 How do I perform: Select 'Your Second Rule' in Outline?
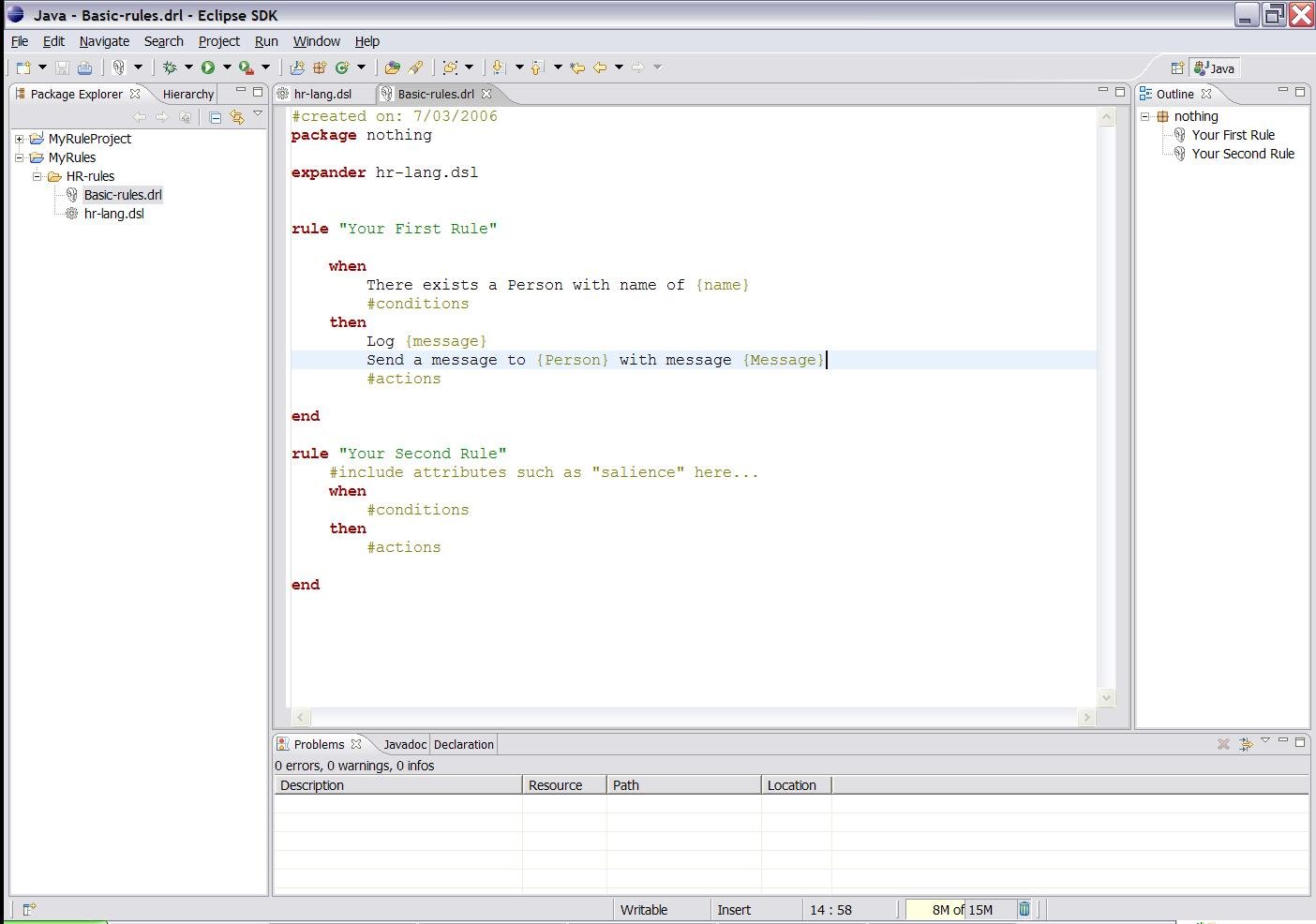pyautogui.click(x=1242, y=154)
